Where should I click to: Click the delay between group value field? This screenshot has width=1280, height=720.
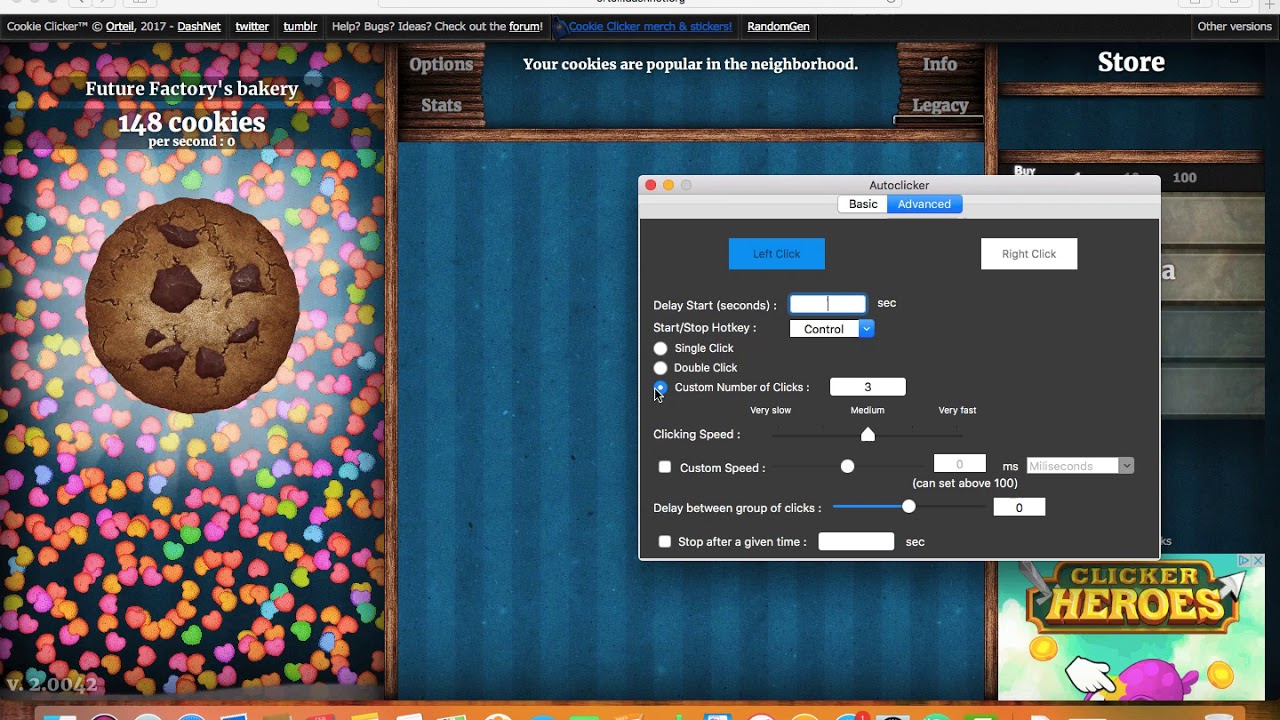[1019, 508]
